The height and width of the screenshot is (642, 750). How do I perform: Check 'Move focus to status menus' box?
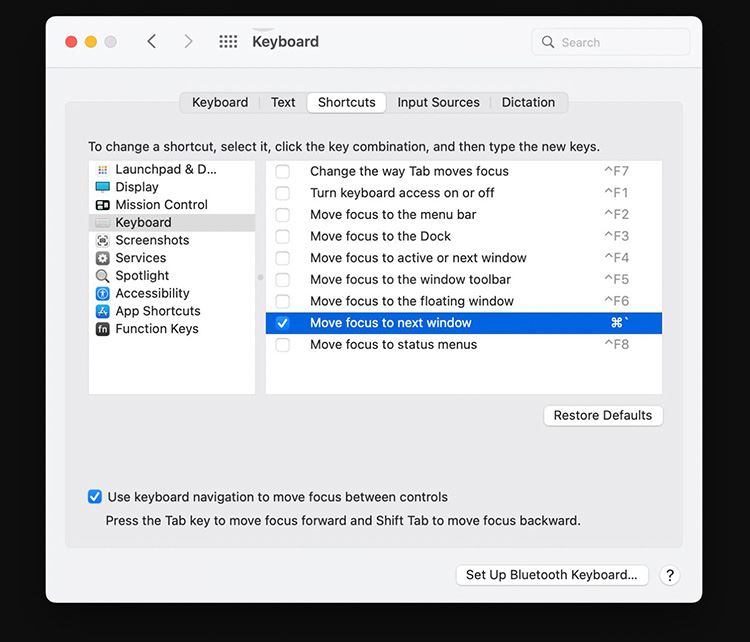pos(283,344)
